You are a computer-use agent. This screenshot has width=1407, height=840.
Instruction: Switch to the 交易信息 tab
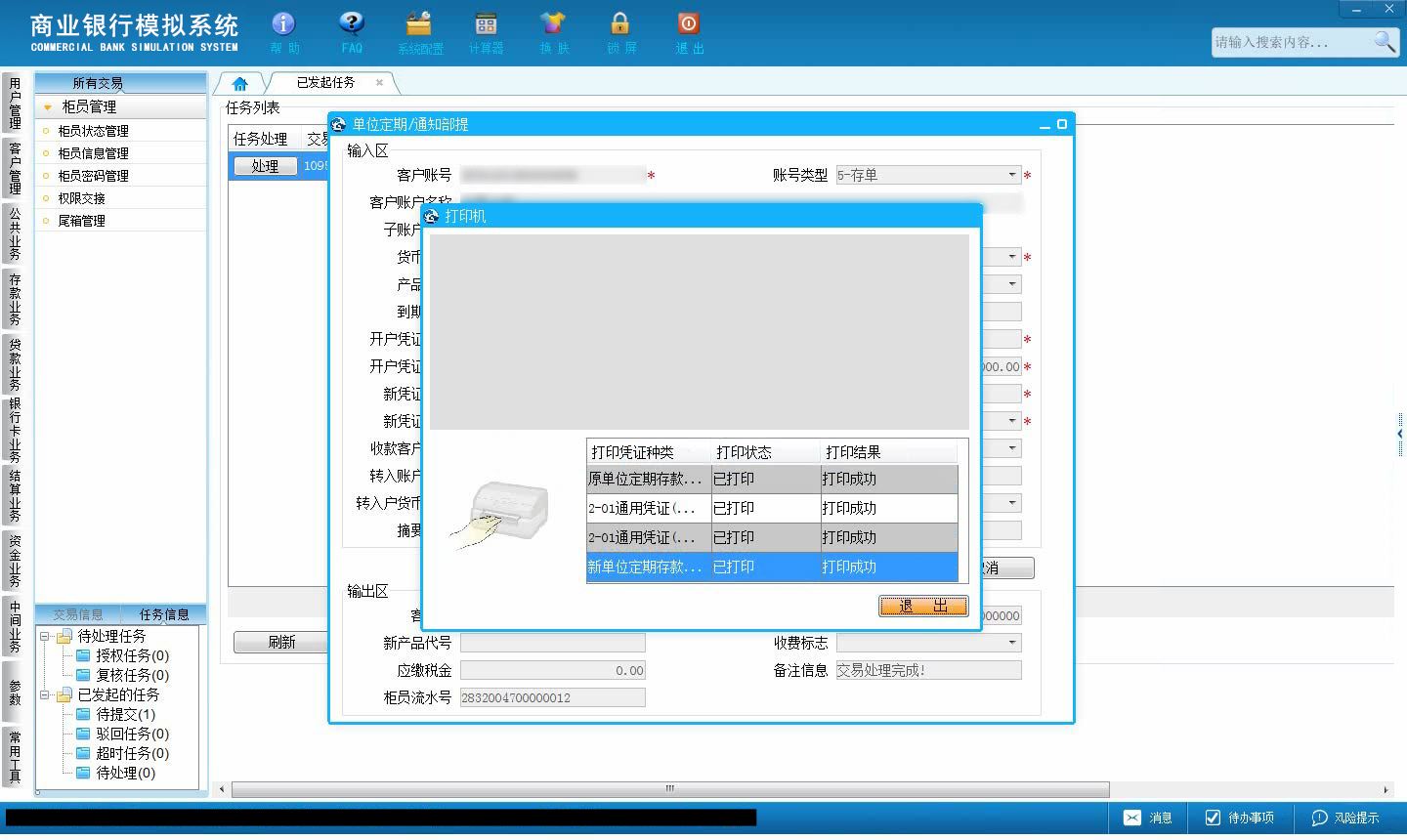point(78,614)
